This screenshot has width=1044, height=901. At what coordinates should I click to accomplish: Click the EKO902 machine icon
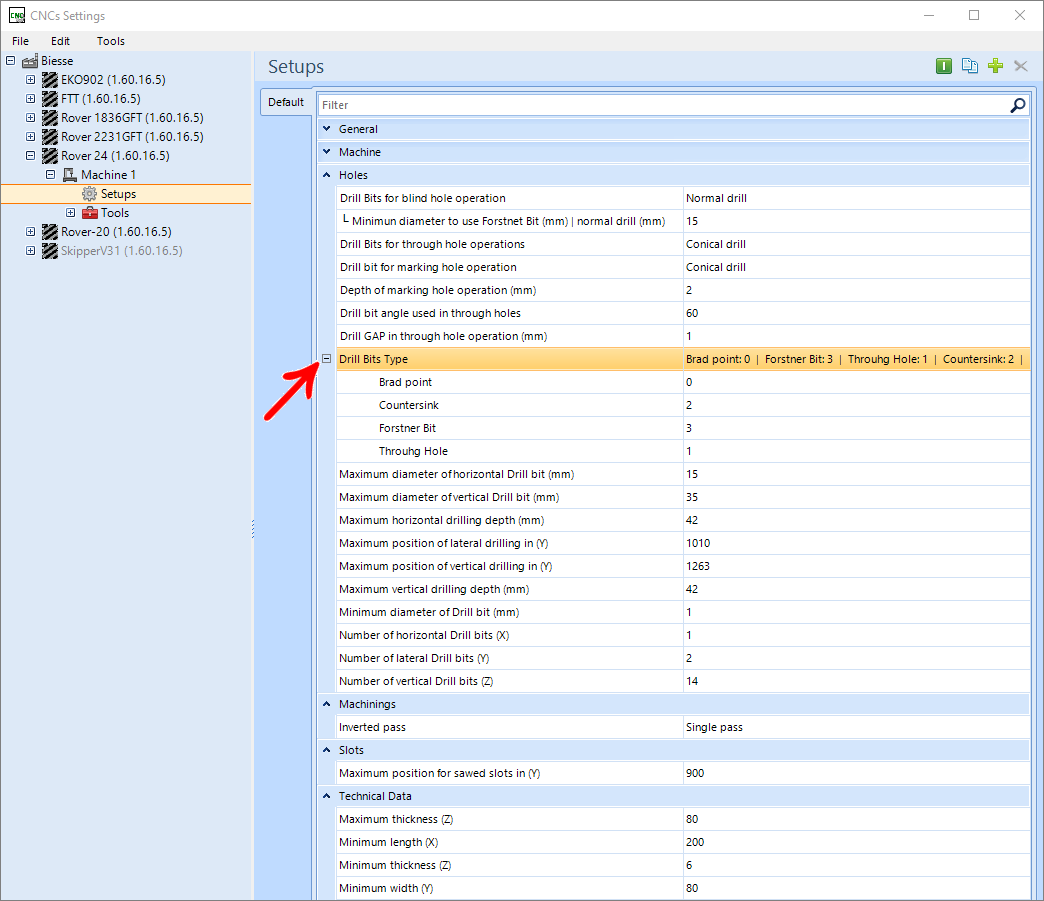coord(50,80)
